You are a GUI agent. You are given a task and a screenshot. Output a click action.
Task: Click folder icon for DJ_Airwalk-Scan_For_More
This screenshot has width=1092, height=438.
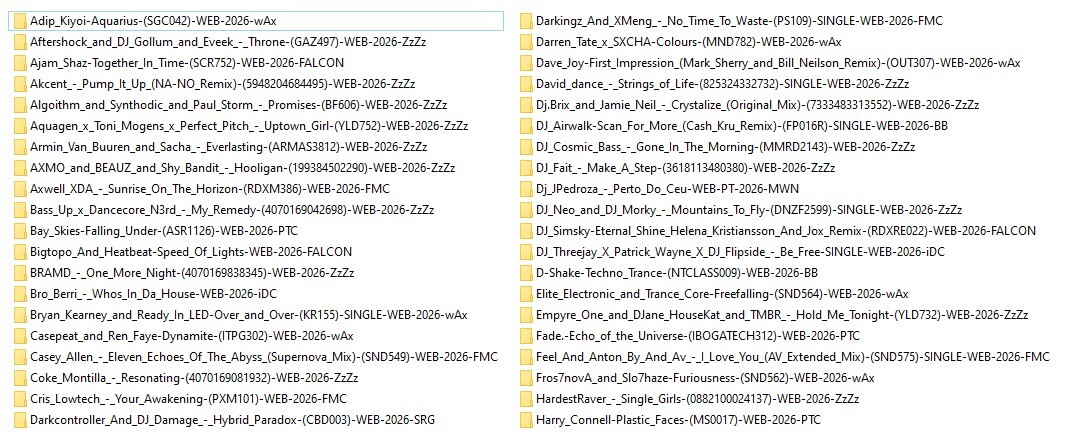(x=526, y=126)
